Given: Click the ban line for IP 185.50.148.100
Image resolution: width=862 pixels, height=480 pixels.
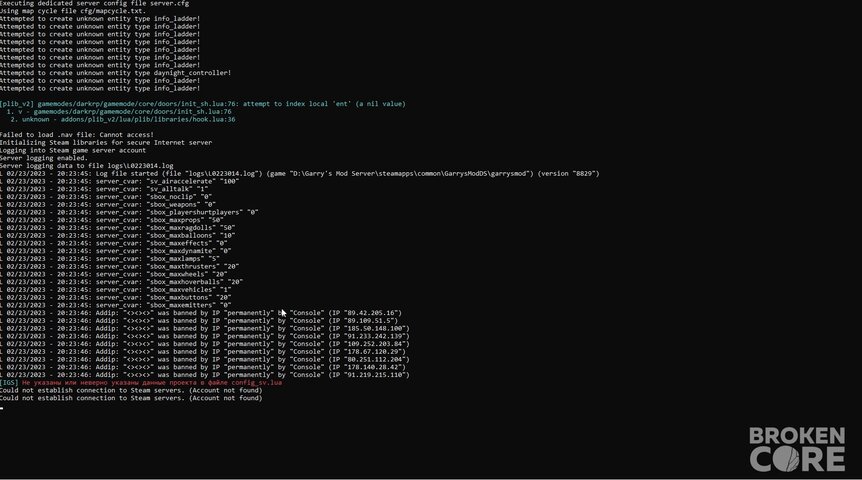Looking at the screenshot, I should [x=205, y=328].
